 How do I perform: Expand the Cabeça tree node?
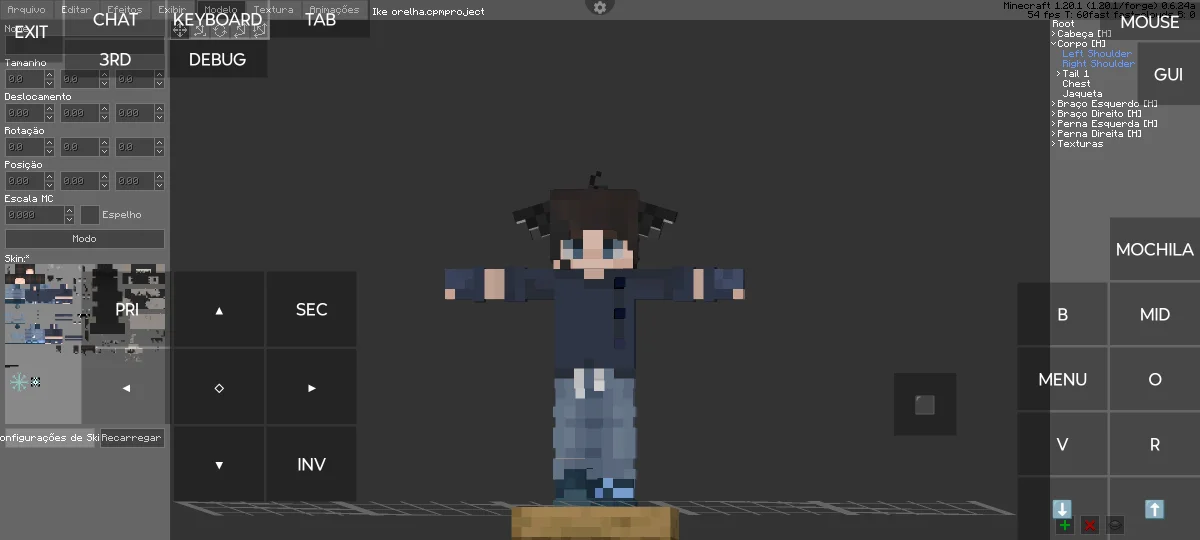click(x=1054, y=34)
